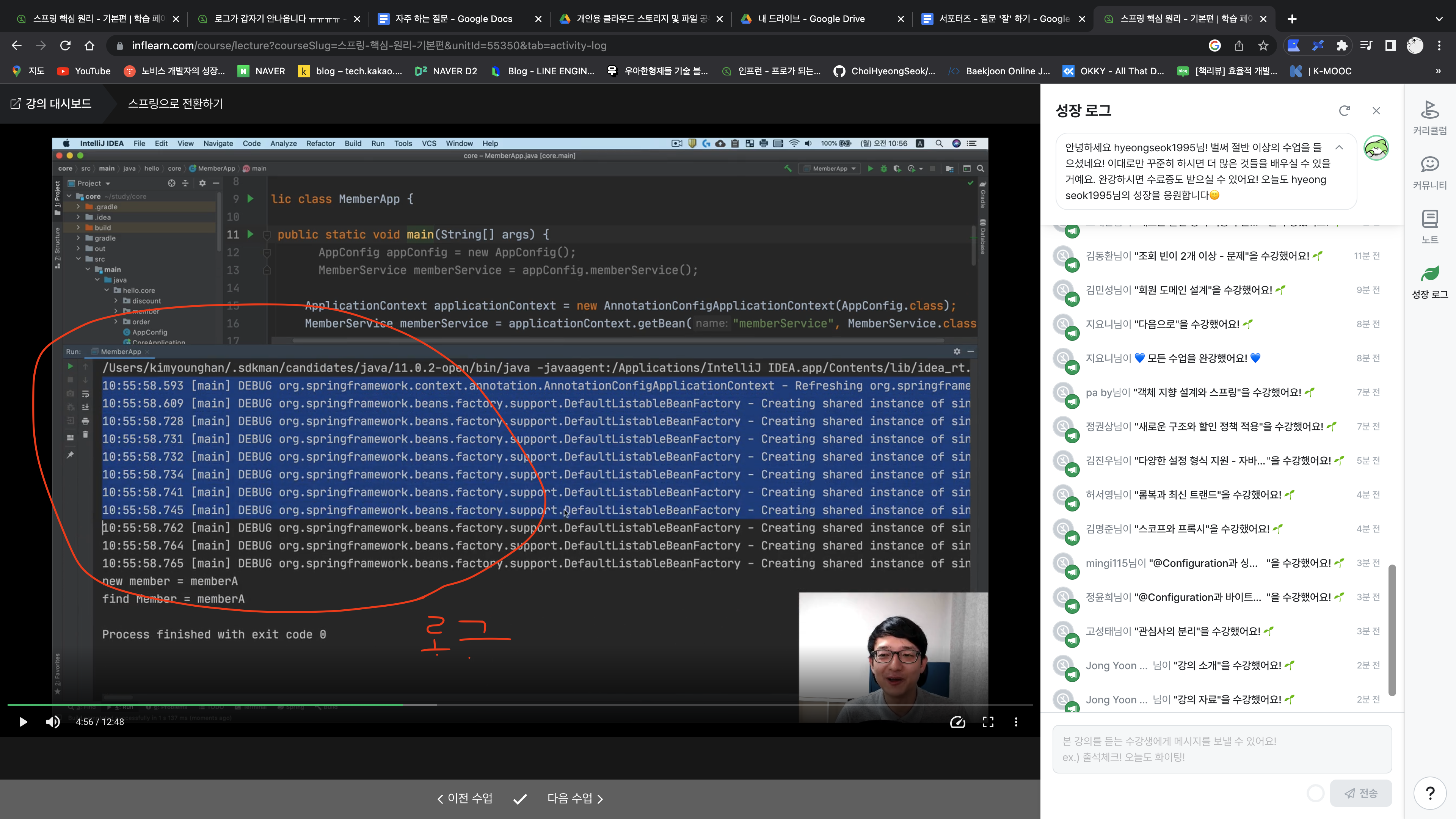
Task: Reload the current page
Action: (66, 46)
